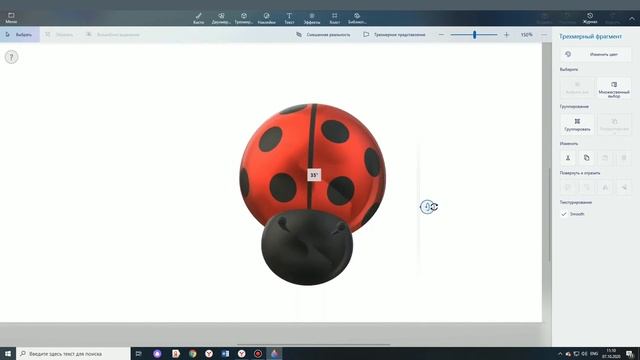This screenshot has width=640, height=360.
Task: Click the greyed Magic select tool
Action: pos(113,35)
